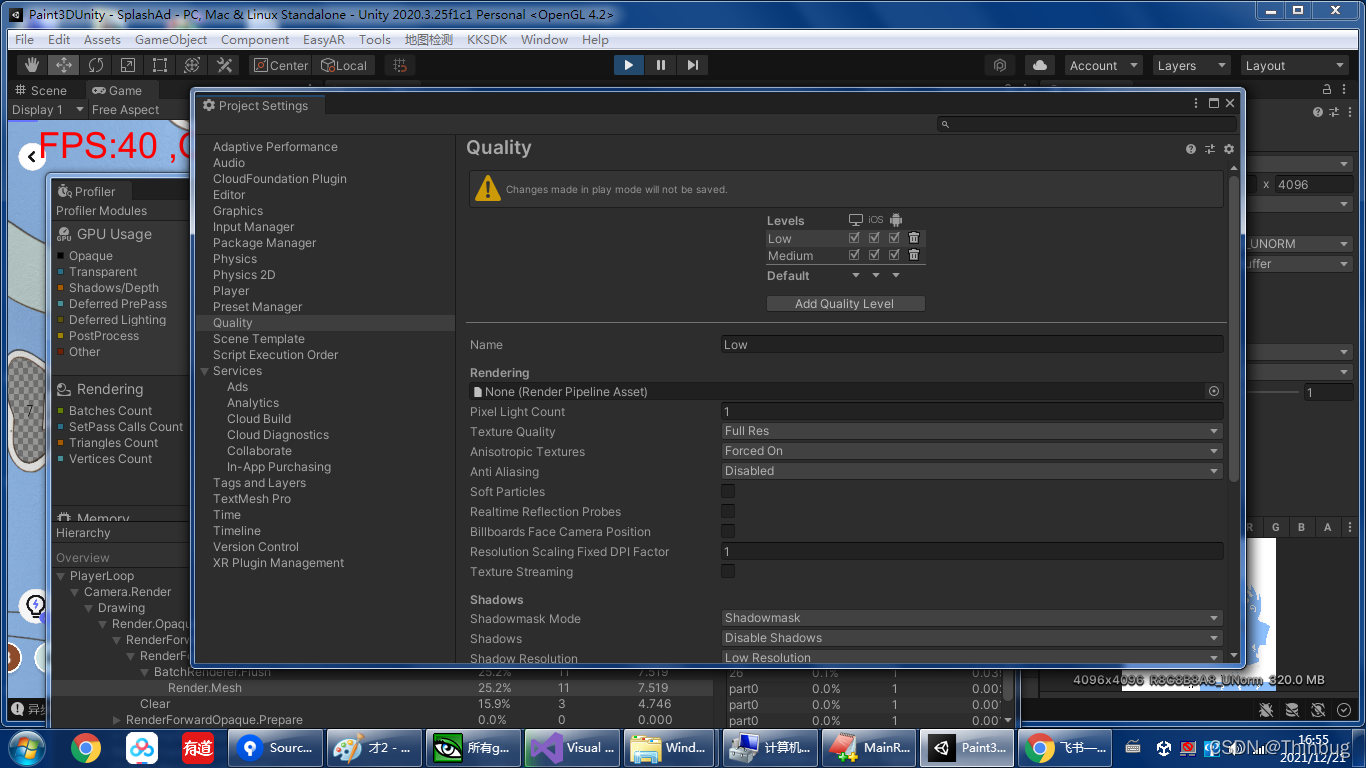Open the Shadows dropdown

click(972, 638)
